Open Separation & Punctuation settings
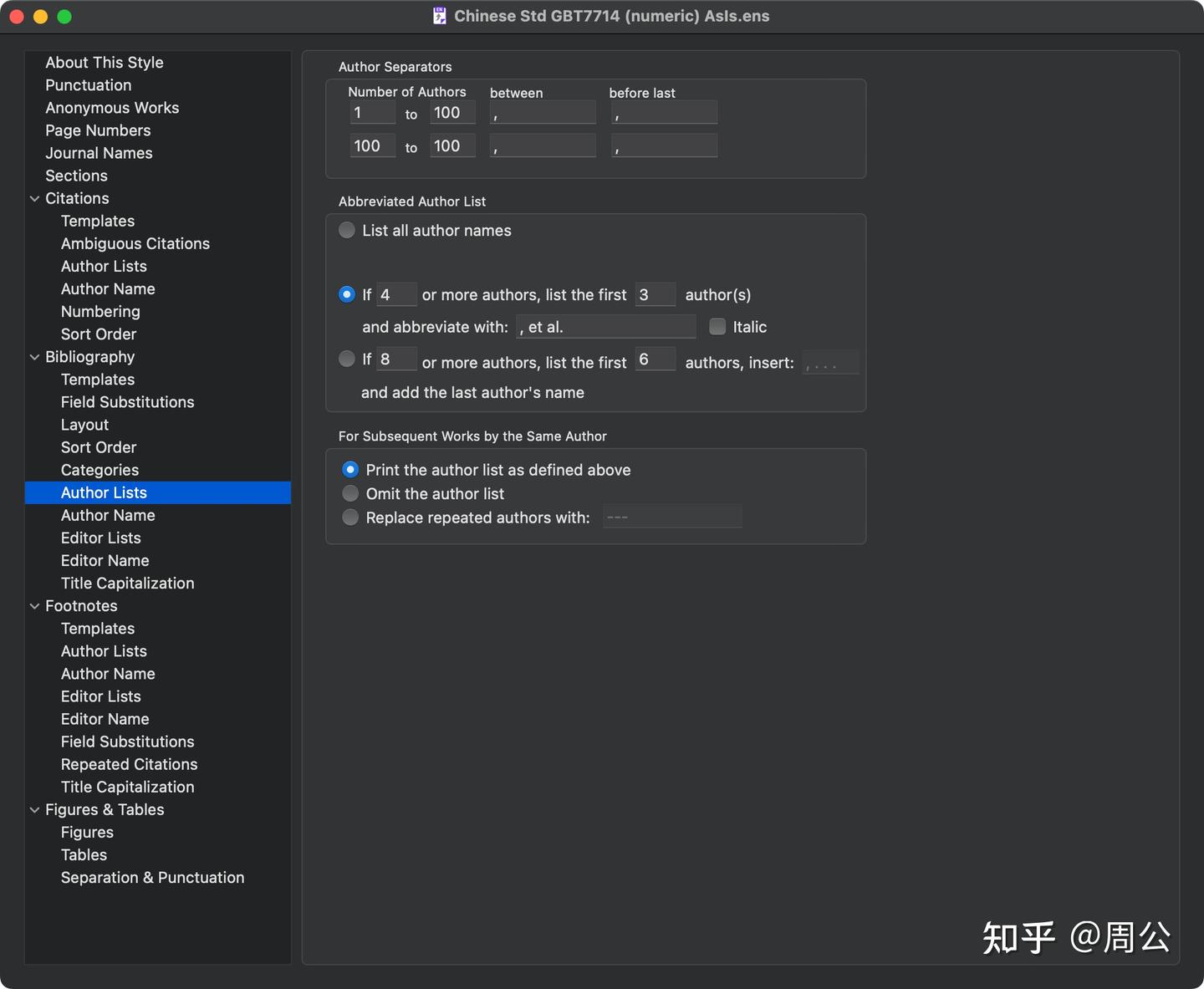The height and width of the screenshot is (989, 1204). coord(152,878)
